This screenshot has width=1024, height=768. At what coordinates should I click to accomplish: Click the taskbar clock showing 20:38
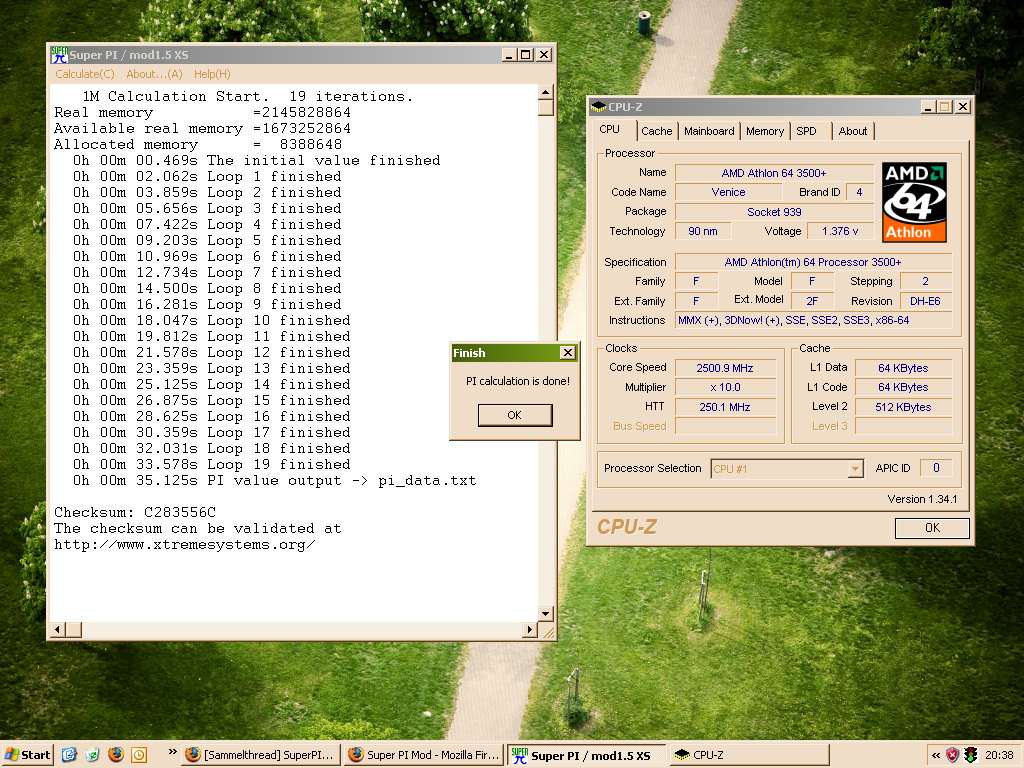point(999,756)
